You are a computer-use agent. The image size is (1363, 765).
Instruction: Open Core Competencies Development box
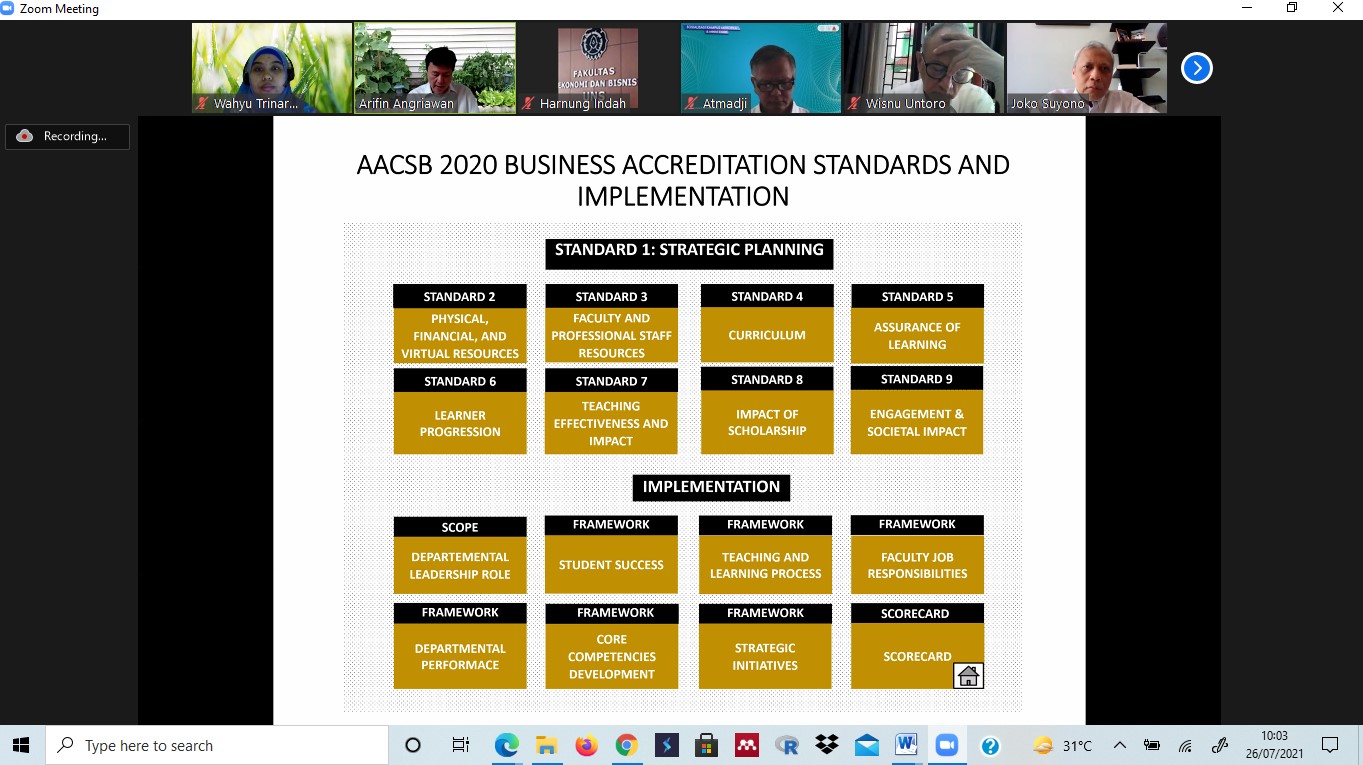611,656
